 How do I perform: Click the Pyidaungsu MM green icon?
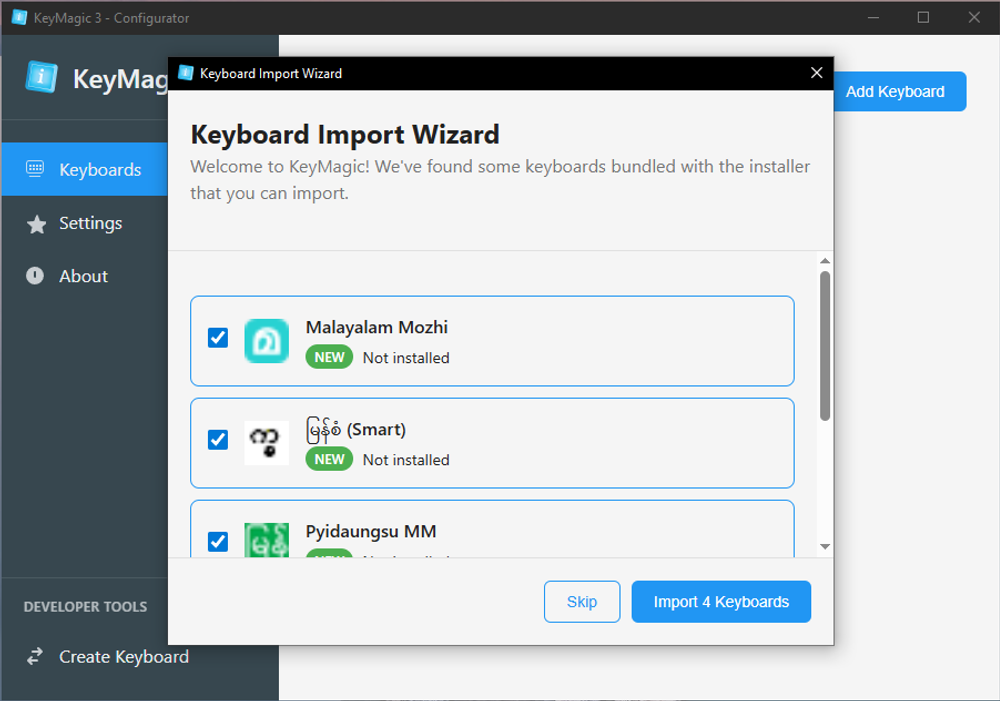(x=267, y=540)
